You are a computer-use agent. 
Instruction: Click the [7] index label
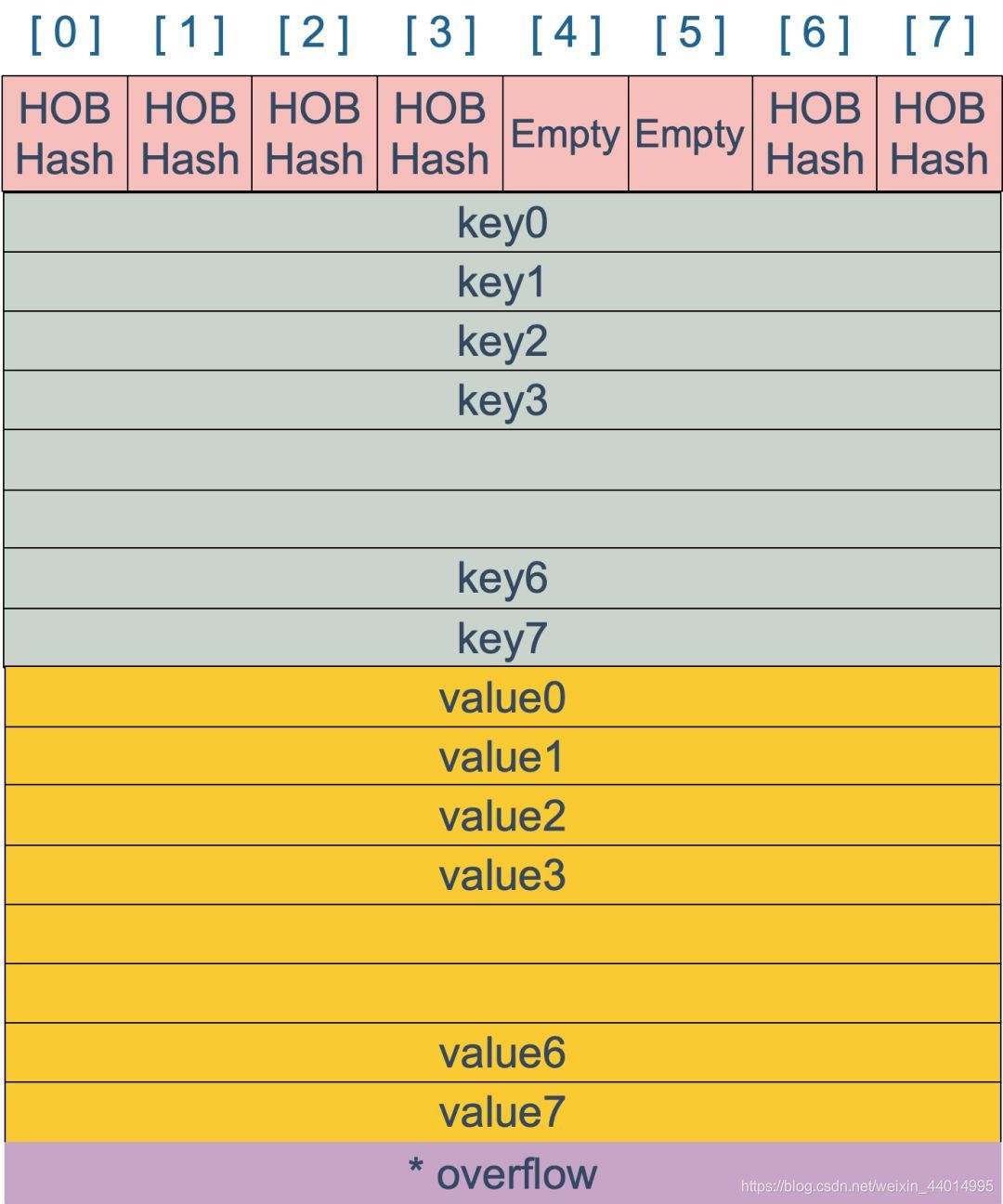(940, 33)
